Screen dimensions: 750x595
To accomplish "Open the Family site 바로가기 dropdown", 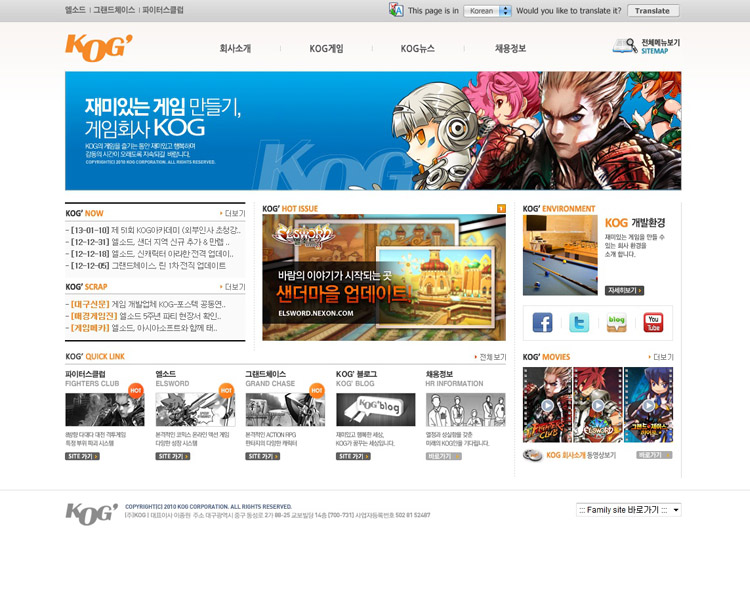I will point(629,510).
